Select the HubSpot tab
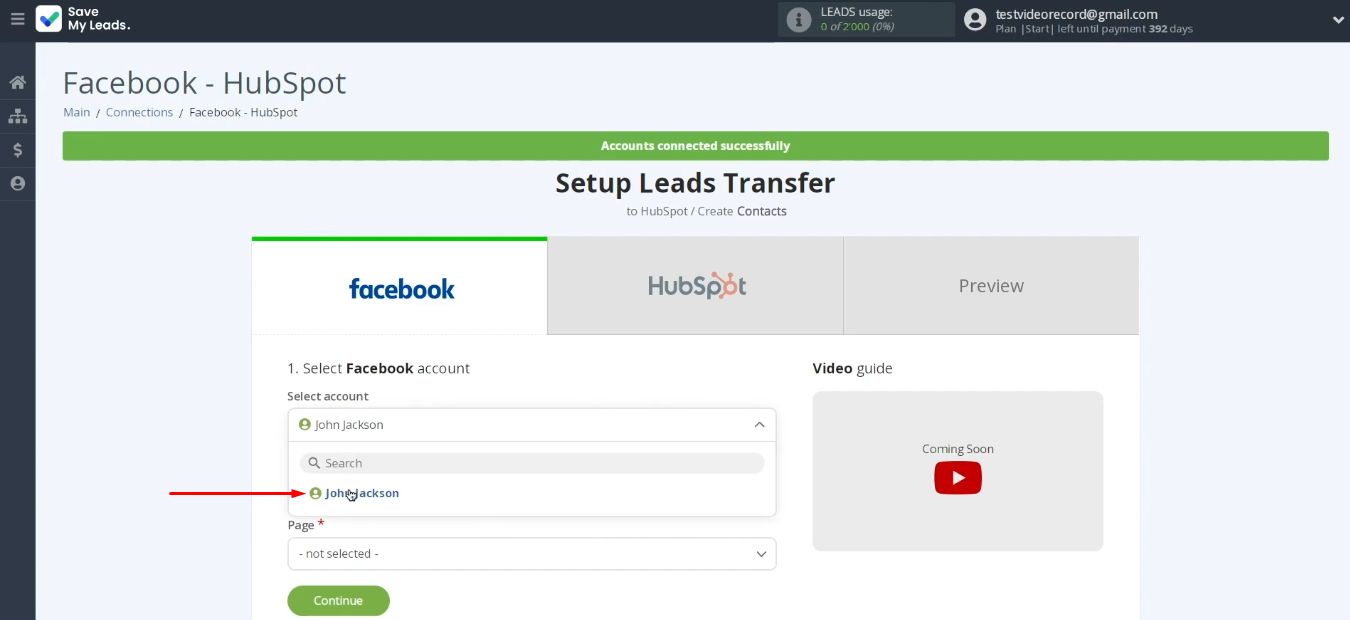This screenshot has height=620, width=1350. 696,287
